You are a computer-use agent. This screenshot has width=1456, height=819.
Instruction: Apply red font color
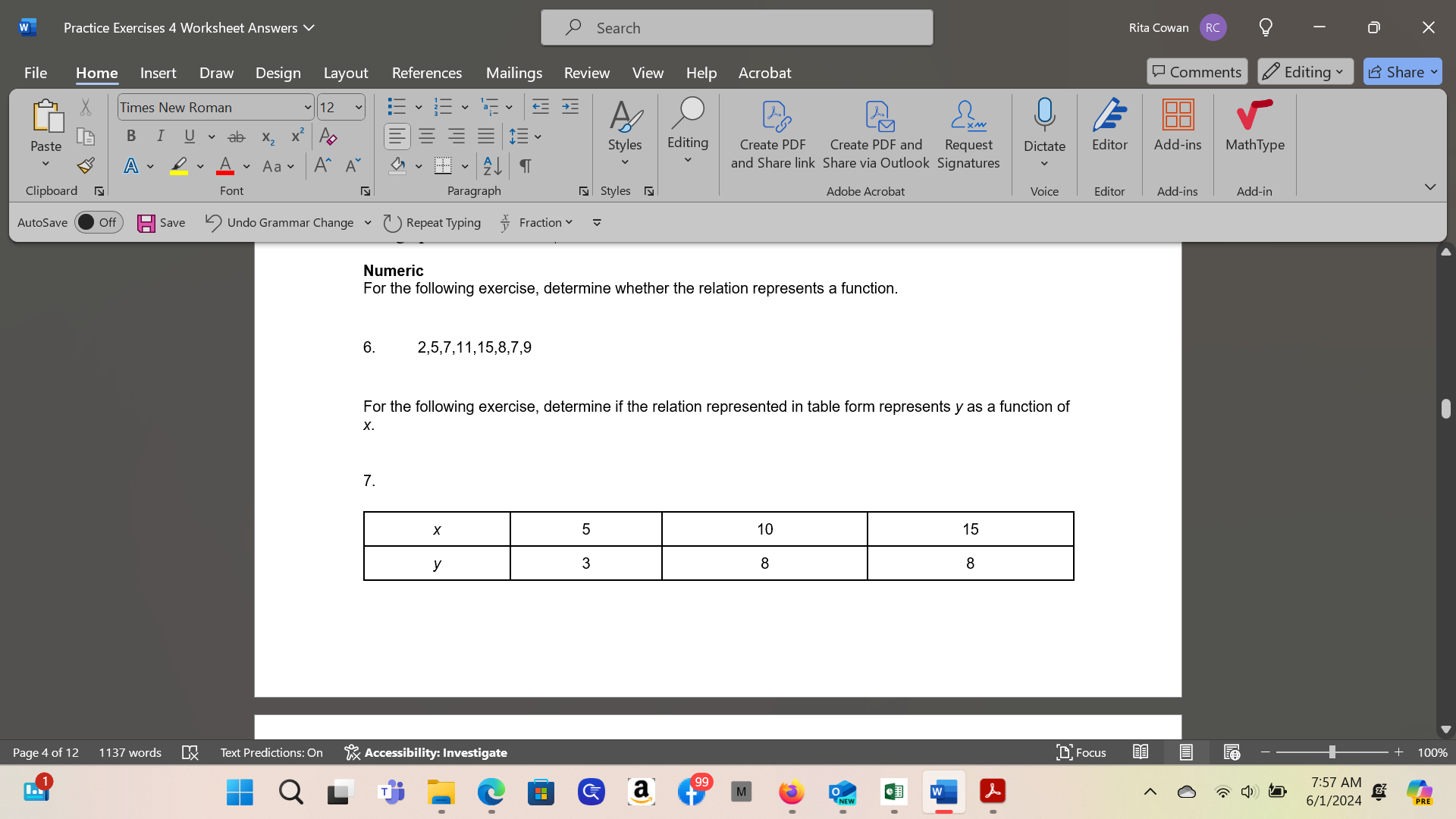225,166
